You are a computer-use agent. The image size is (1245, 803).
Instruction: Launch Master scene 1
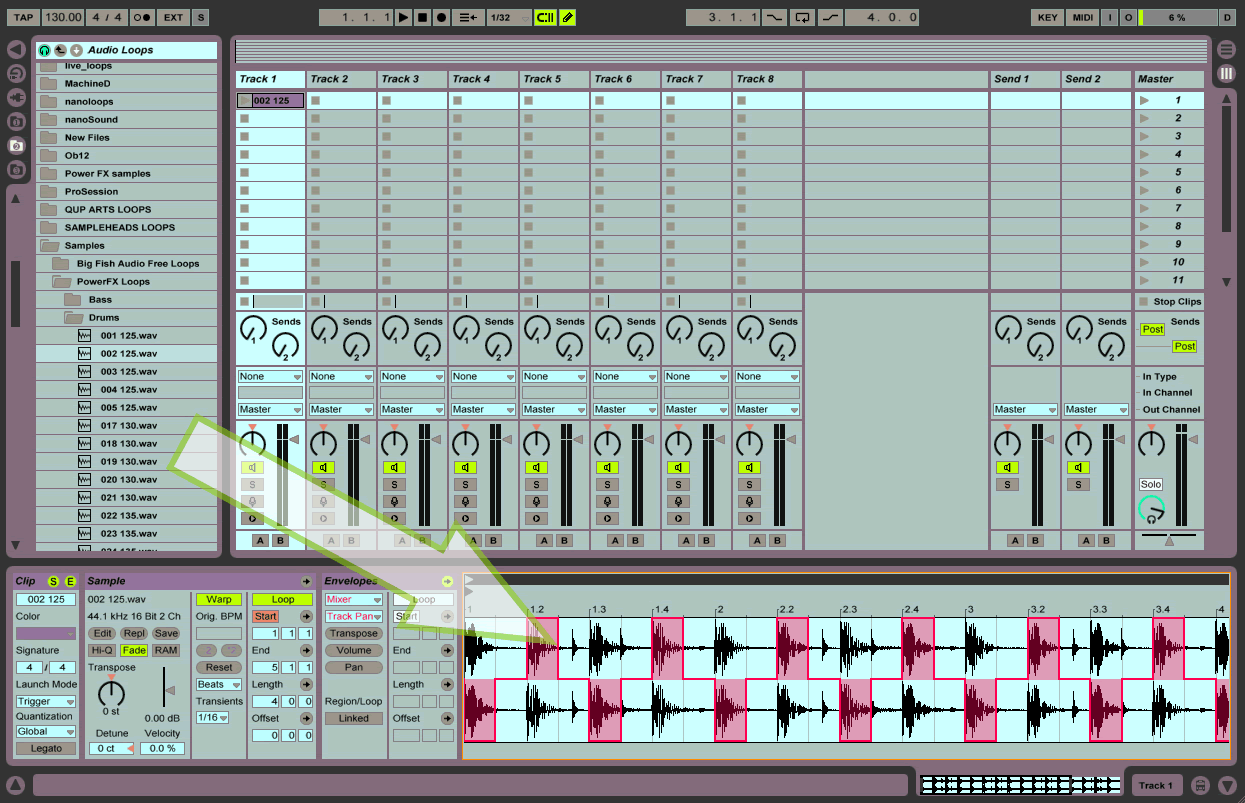1145,100
